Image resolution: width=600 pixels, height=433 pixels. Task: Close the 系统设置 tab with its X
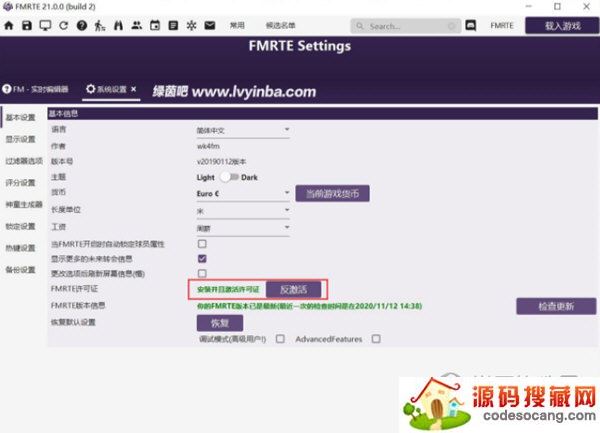click(x=134, y=89)
